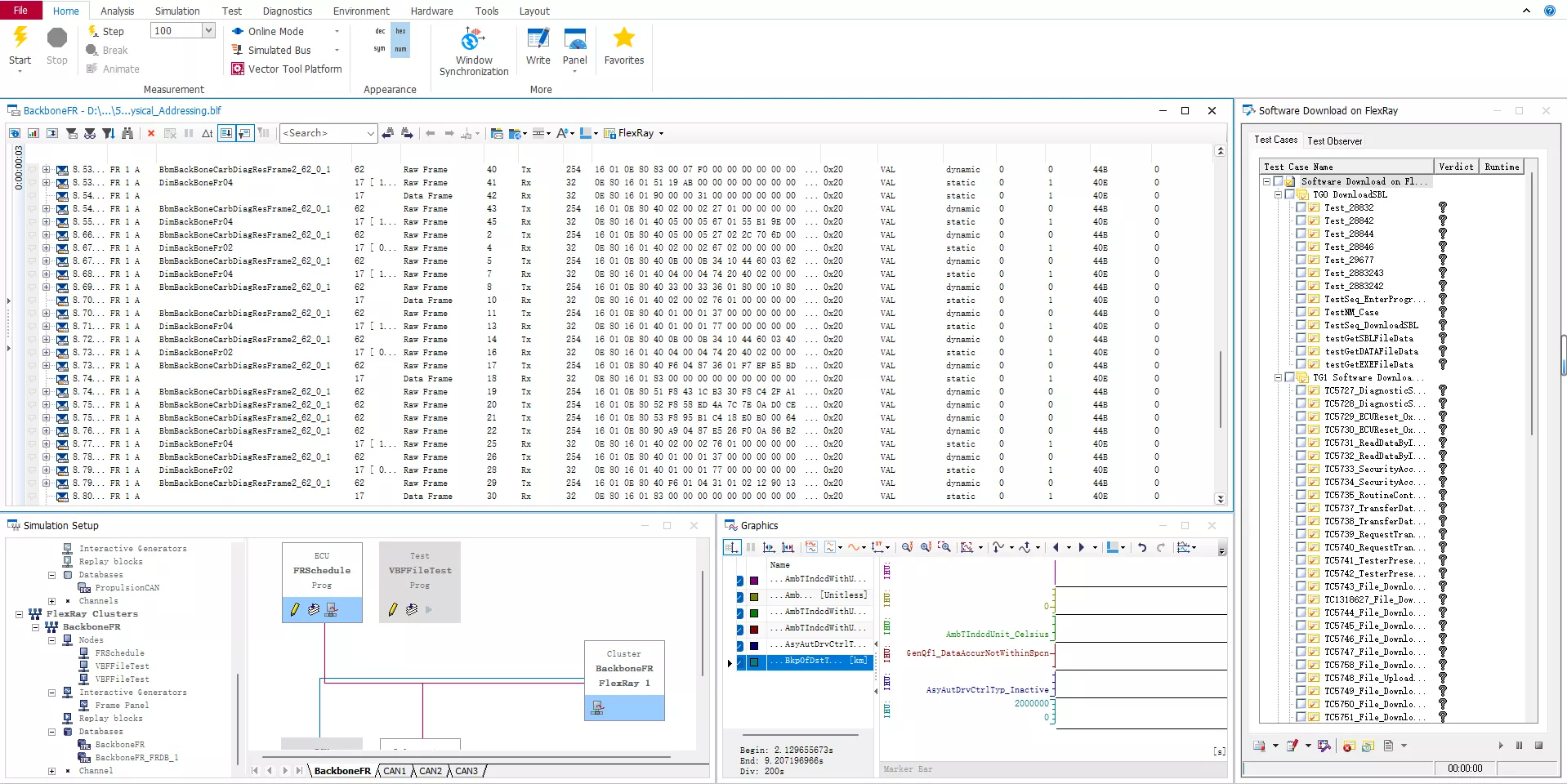Click the Panel icon in the ribbon
Image resolution: width=1567 pixels, height=784 pixels.
coord(575,38)
